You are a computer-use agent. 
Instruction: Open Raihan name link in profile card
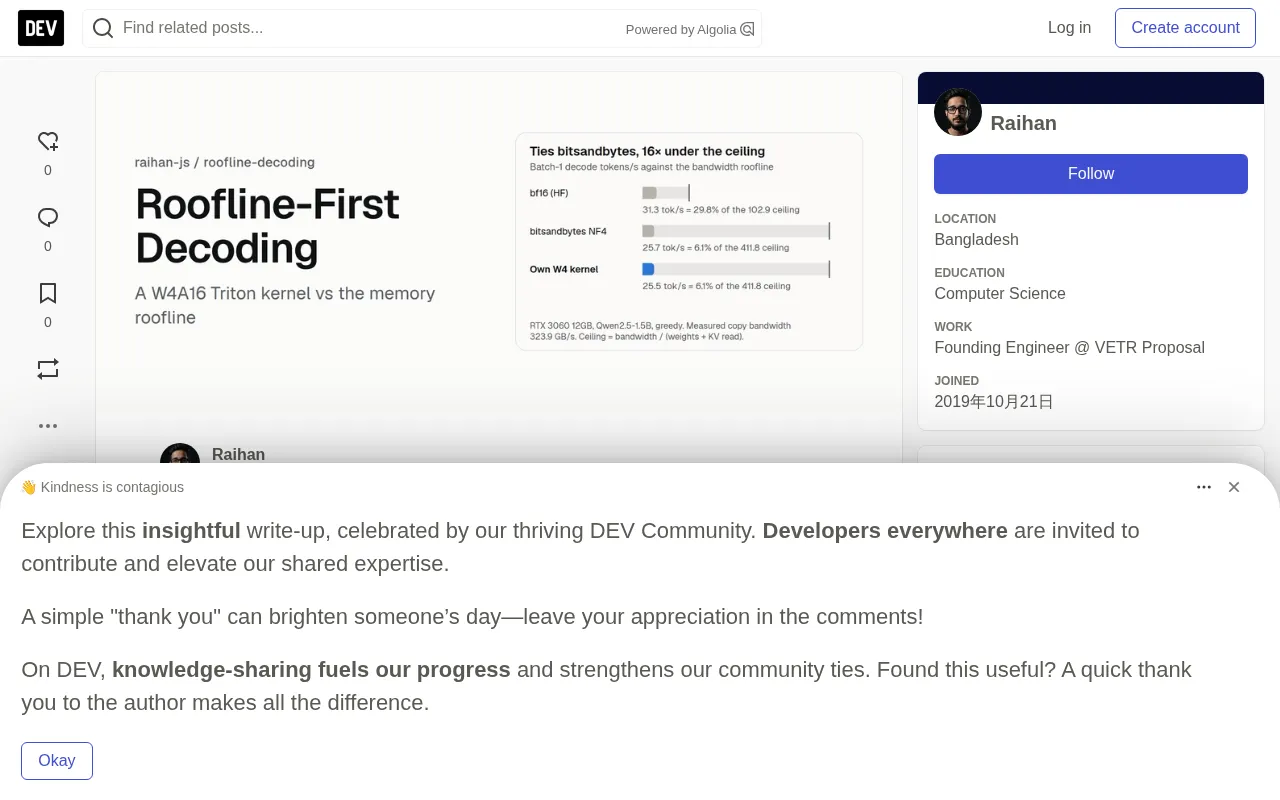tap(1023, 123)
